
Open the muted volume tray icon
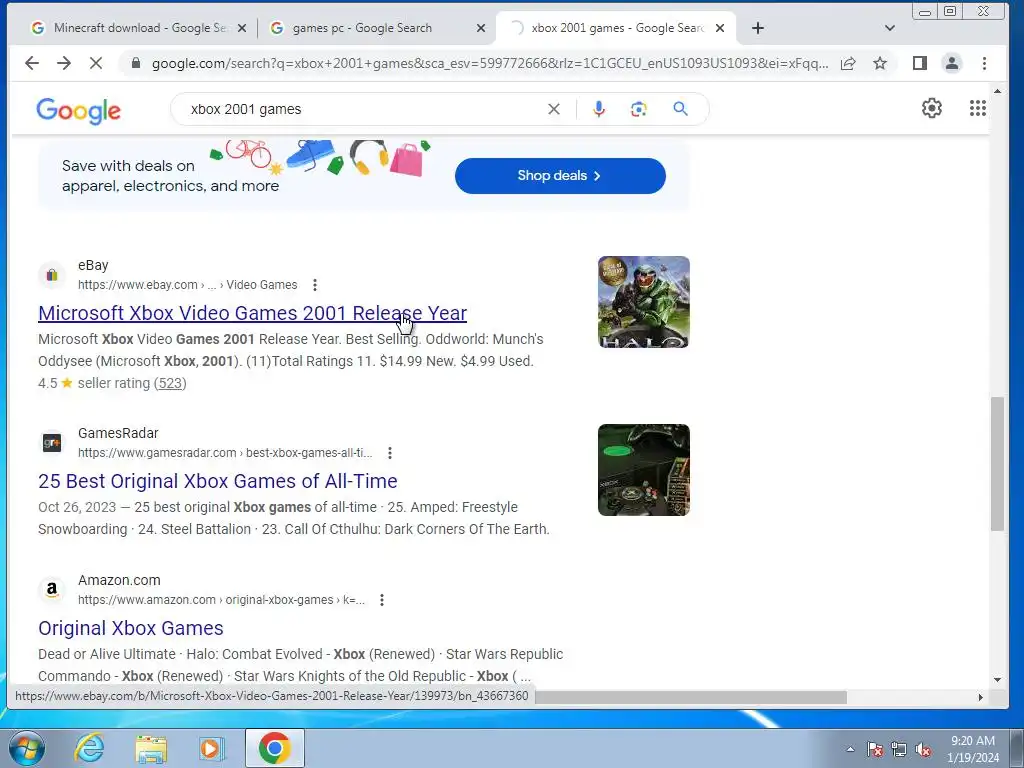(923, 749)
